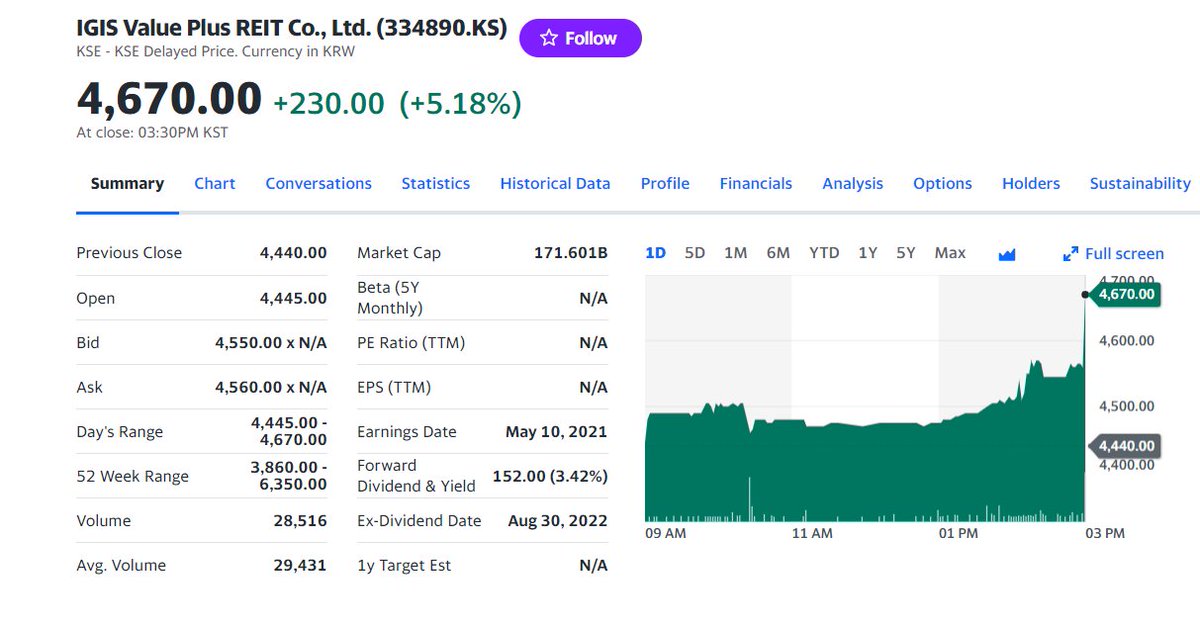Image resolution: width=1200 pixels, height=629 pixels.
Task: Click the dividend value 152.00 (3.42%)
Action: [550, 476]
